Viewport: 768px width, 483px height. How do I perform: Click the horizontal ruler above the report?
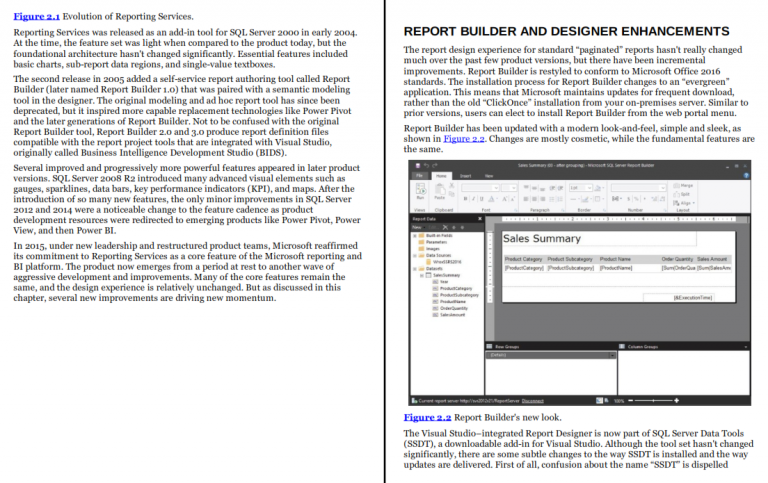coord(619,219)
